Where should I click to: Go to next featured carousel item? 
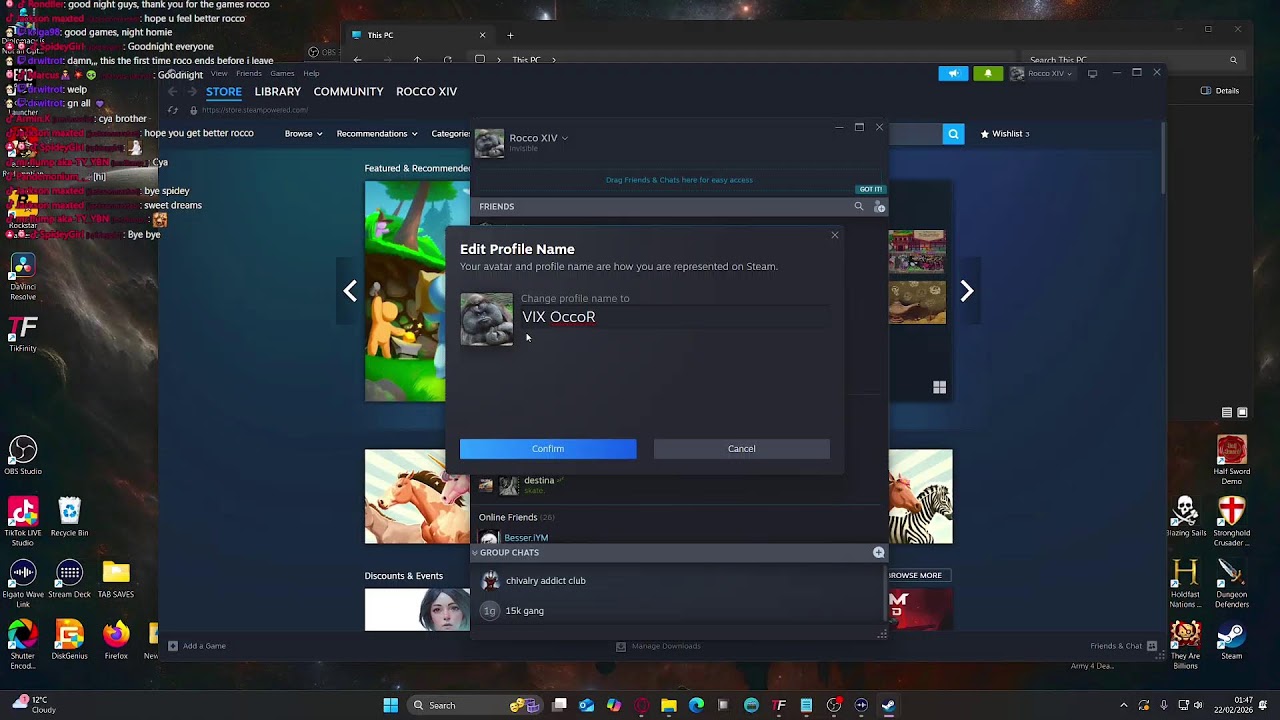(x=967, y=291)
